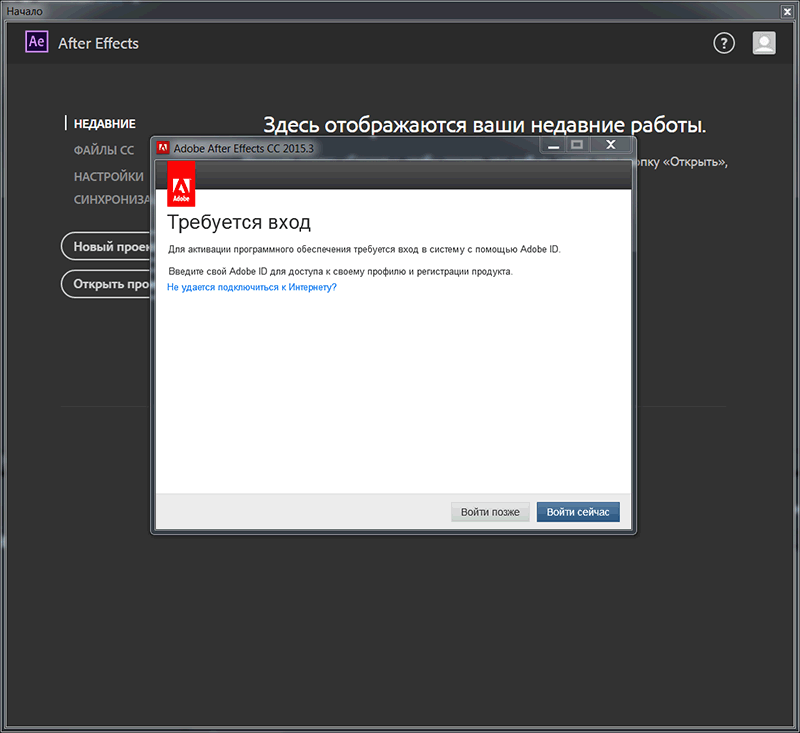Image resolution: width=800 pixels, height=733 pixels.
Task: Click the Adobe icon in dialog title bar
Action: [163, 148]
